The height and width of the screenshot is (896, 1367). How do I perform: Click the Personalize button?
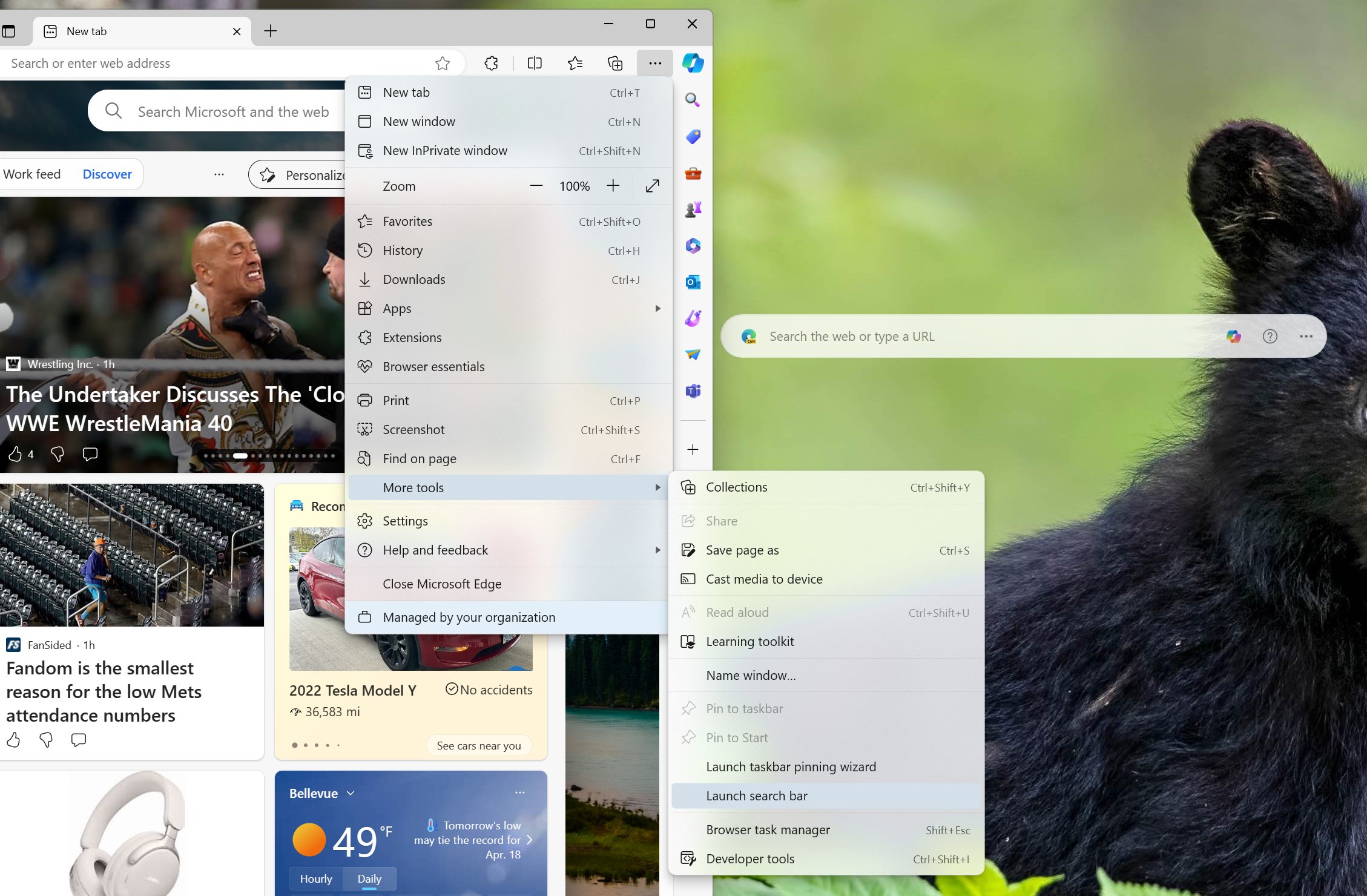click(297, 175)
